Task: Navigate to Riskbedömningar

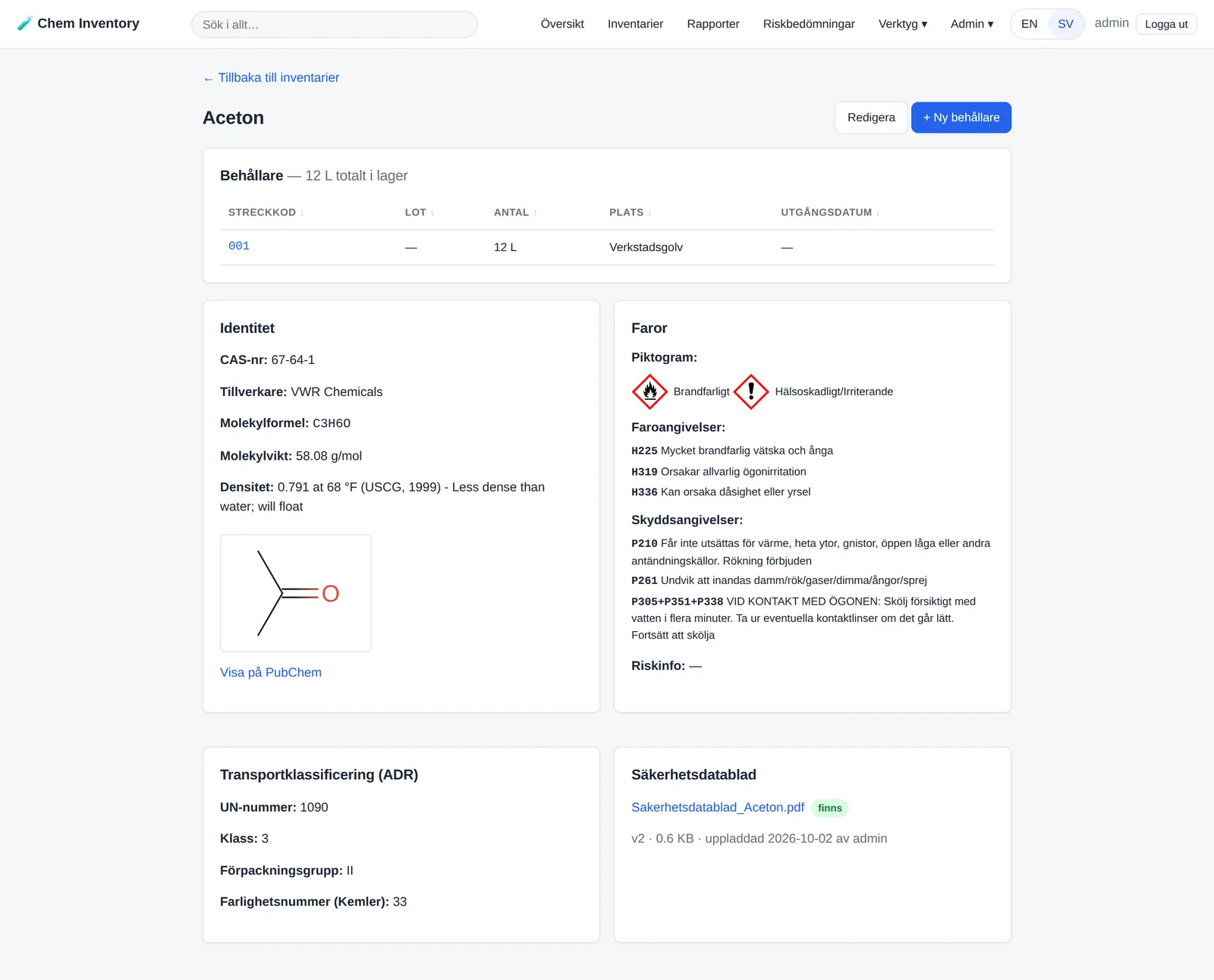Action: pyautogui.click(x=809, y=24)
